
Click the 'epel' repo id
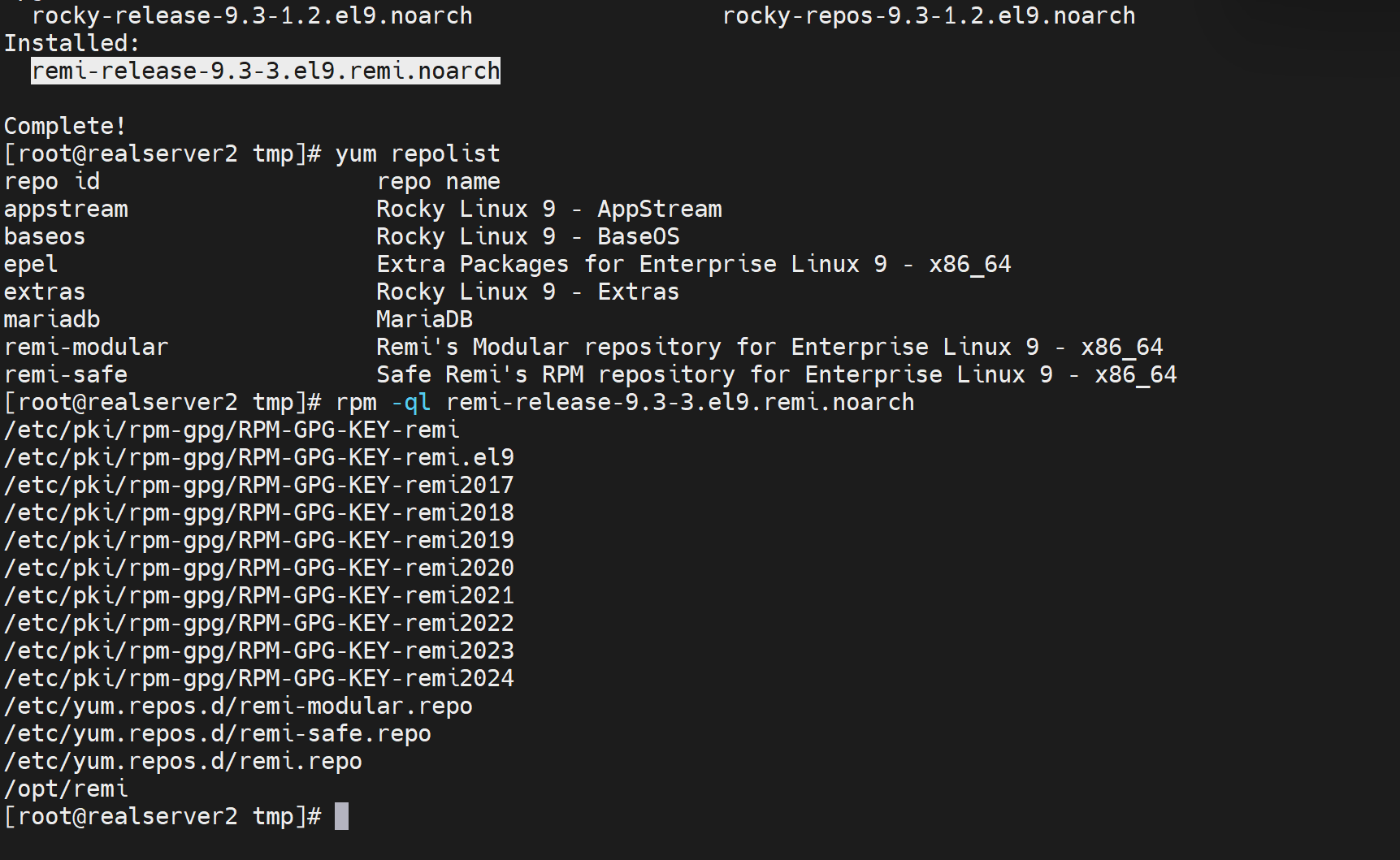[31, 265]
